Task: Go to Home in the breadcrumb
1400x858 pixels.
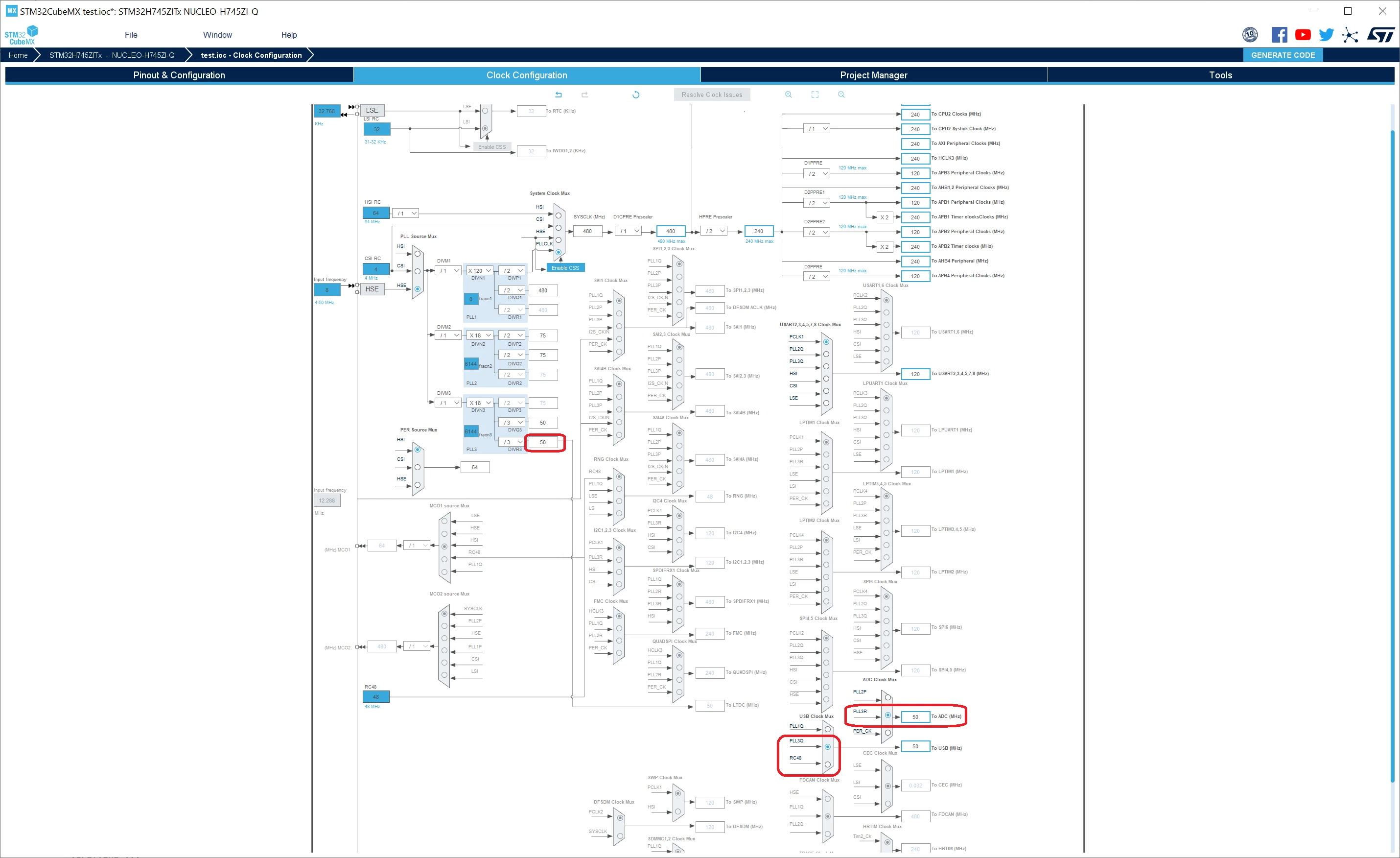Action: [x=18, y=55]
